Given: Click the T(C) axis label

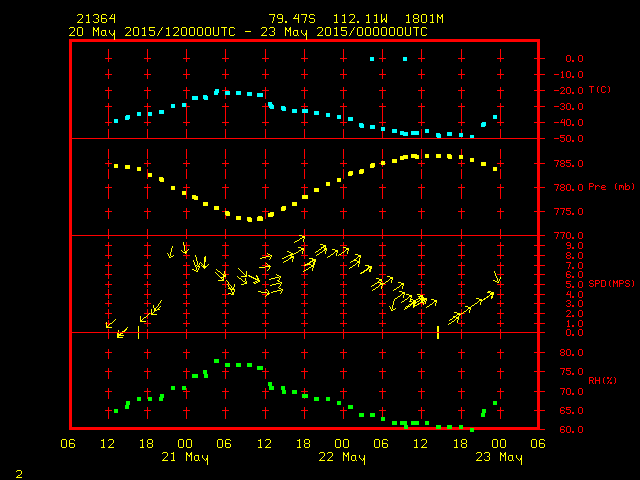Looking at the screenshot, I should [x=600, y=90].
